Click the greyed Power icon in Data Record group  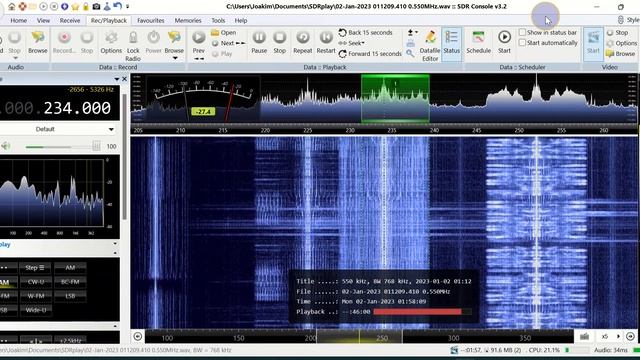(x=153, y=42)
